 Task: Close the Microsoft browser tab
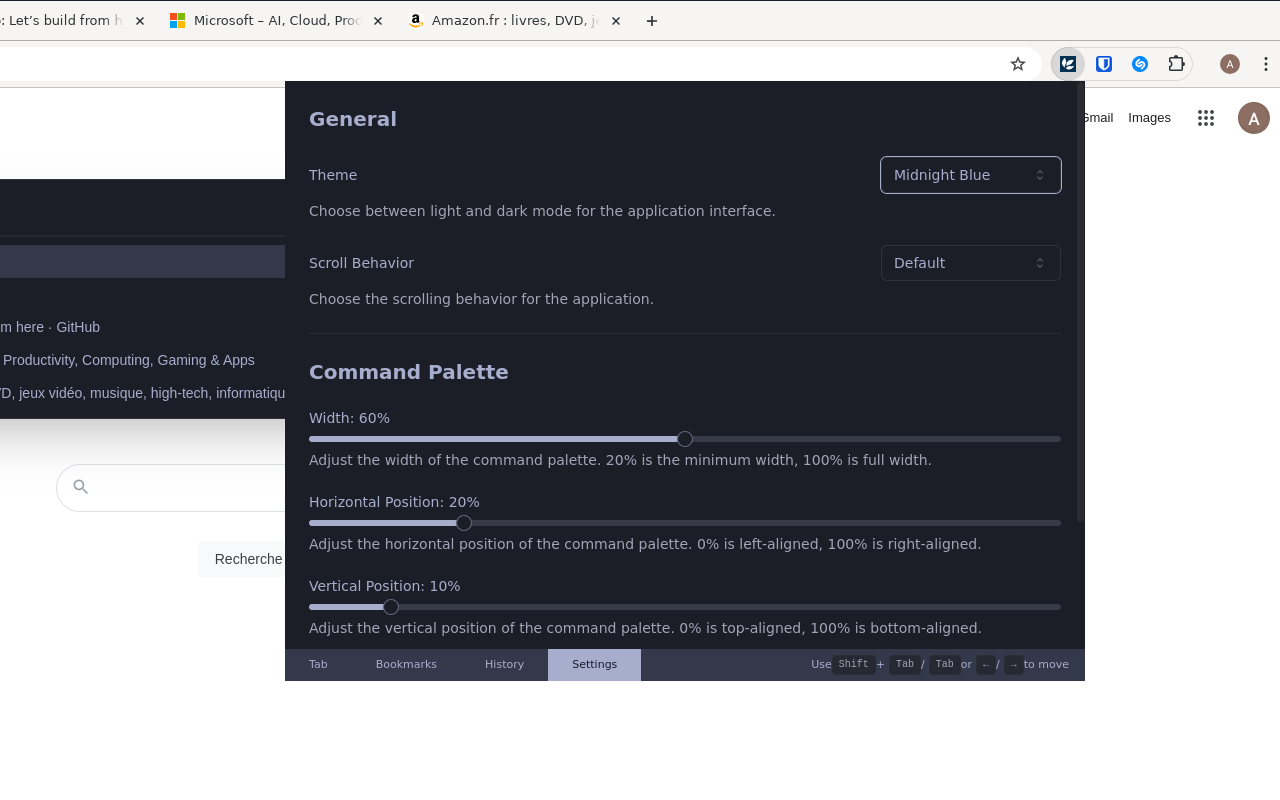pyautogui.click(x=378, y=21)
